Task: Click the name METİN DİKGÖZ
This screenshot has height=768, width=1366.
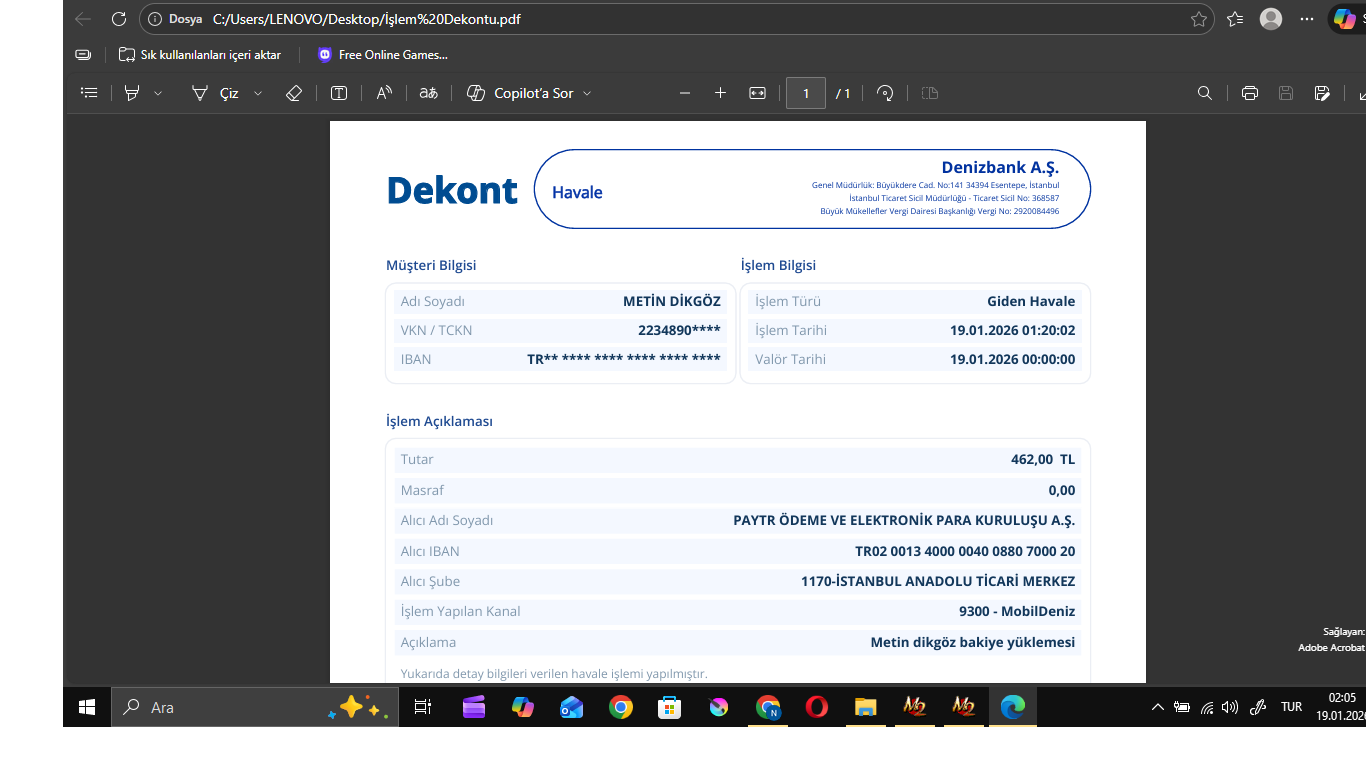Action: pos(672,301)
